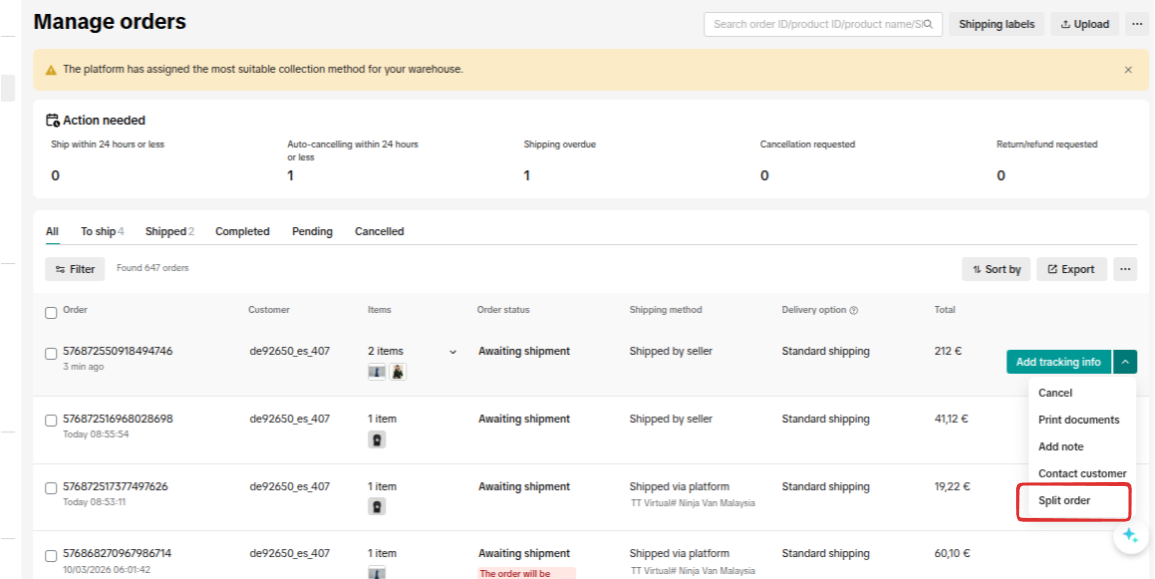Click the search magnifier icon
The width and height of the screenshot is (1155, 579).
(x=928, y=24)
